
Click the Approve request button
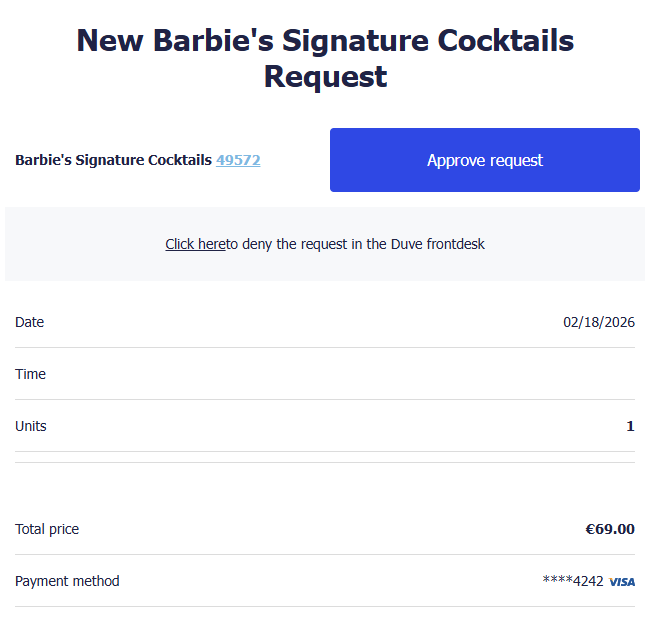(x=484, y=160)
